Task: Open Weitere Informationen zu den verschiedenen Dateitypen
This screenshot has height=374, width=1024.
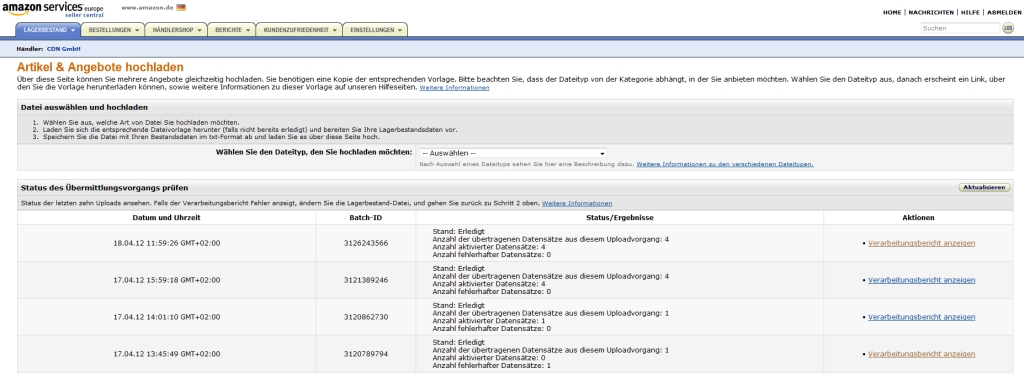Action: point(725,164)
